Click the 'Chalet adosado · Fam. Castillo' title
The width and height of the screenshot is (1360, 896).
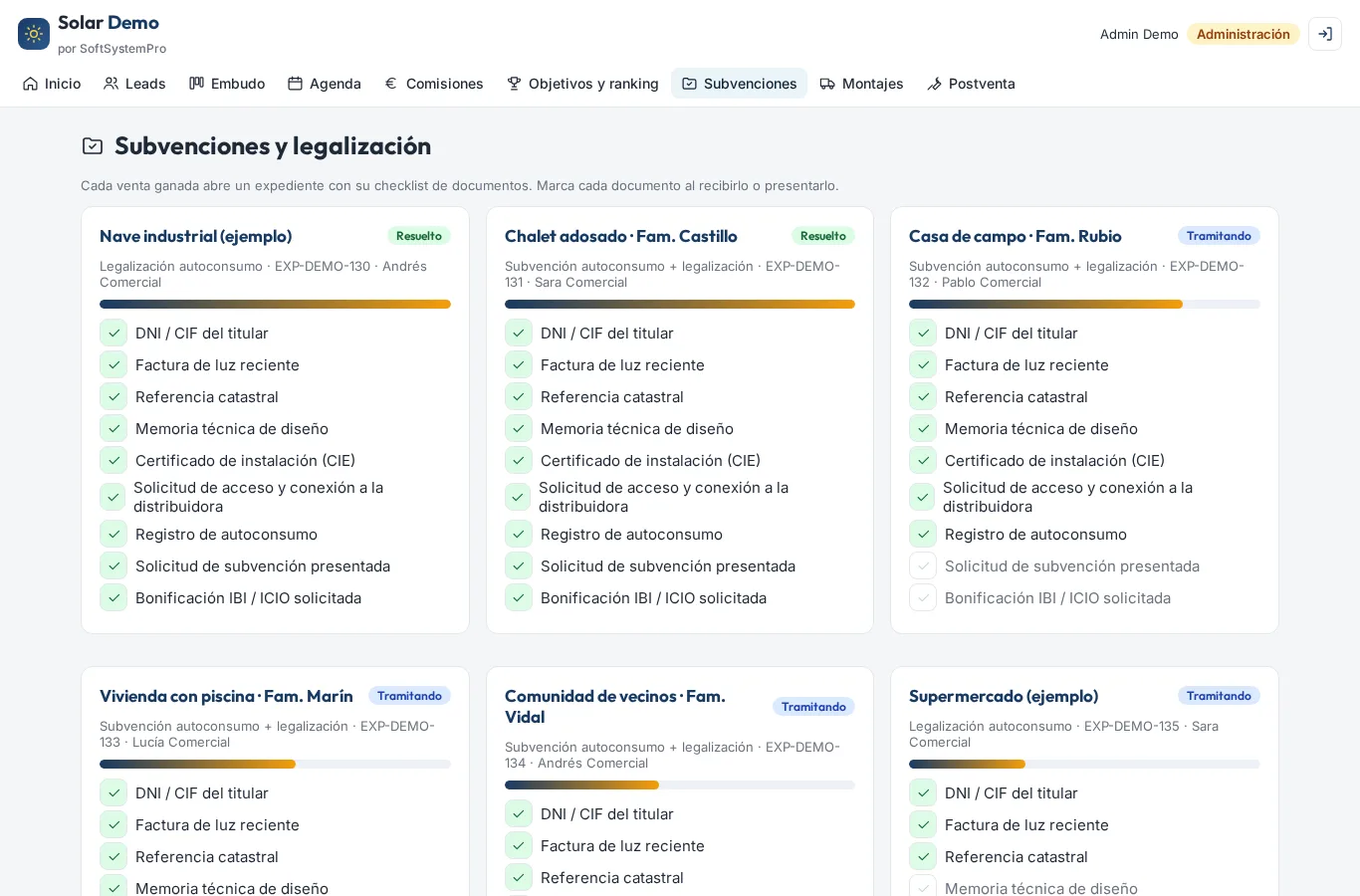point(621,236)
